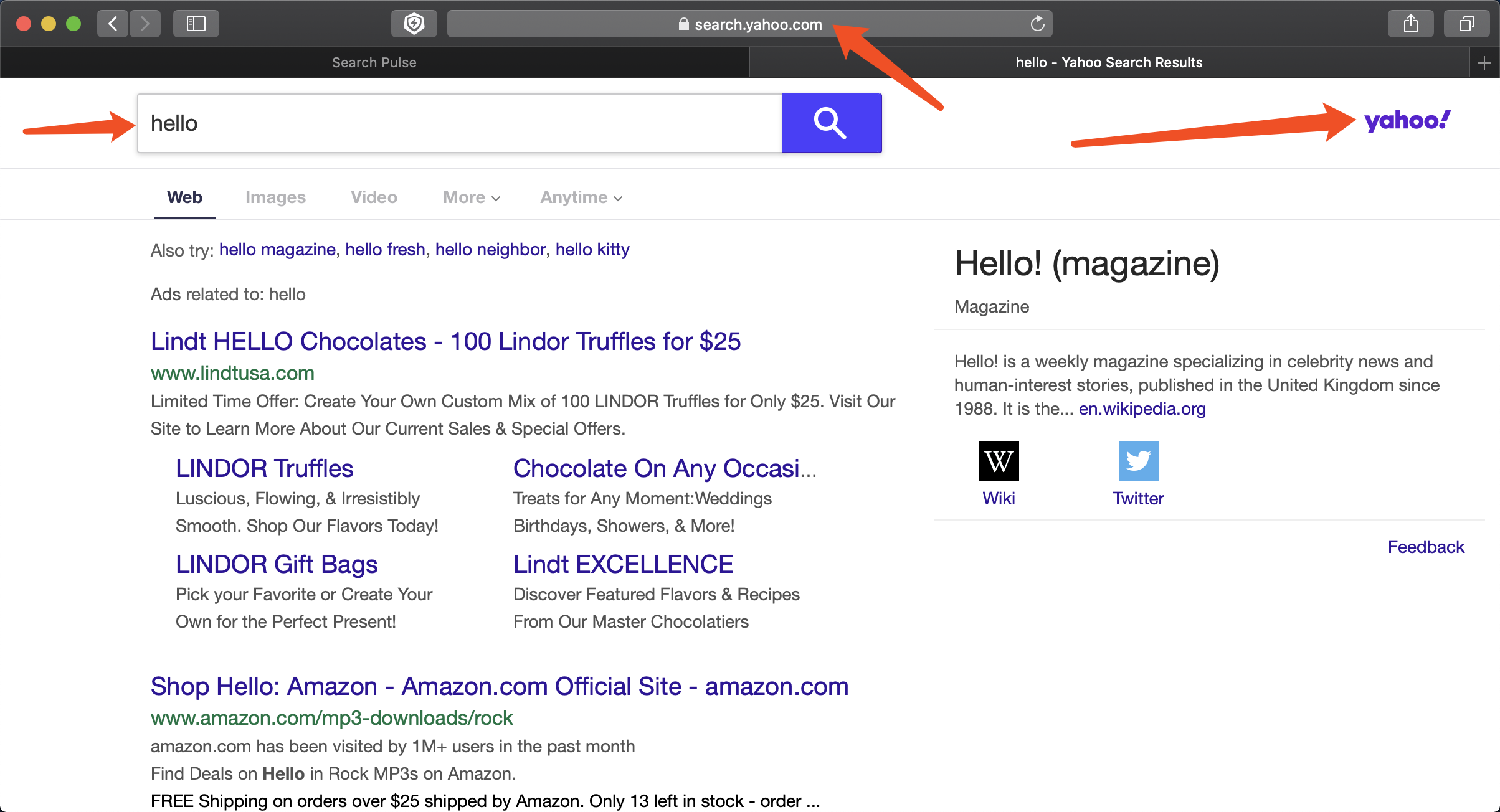Open the LINDOR Truffles sublink
This screenshot has width=1500, height=812.
click(265, 468)
